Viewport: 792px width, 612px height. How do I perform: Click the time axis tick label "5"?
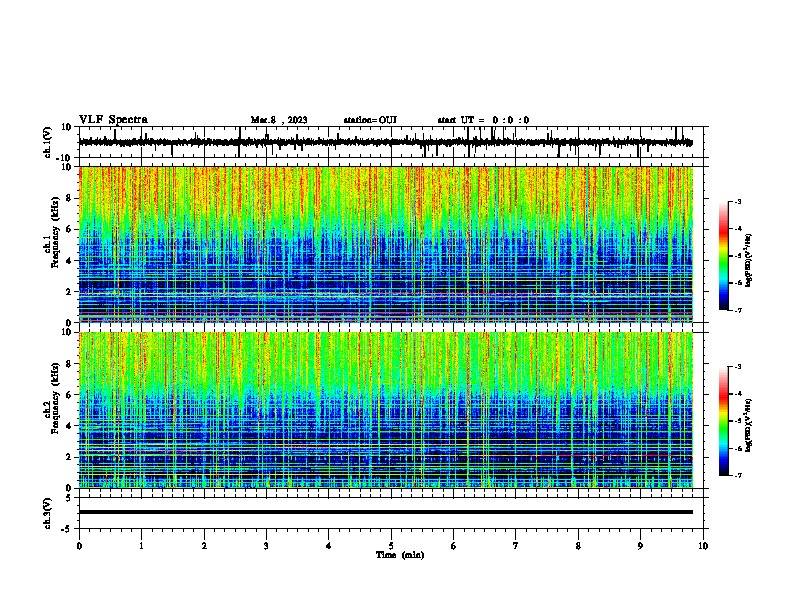[x=391, y=546]
